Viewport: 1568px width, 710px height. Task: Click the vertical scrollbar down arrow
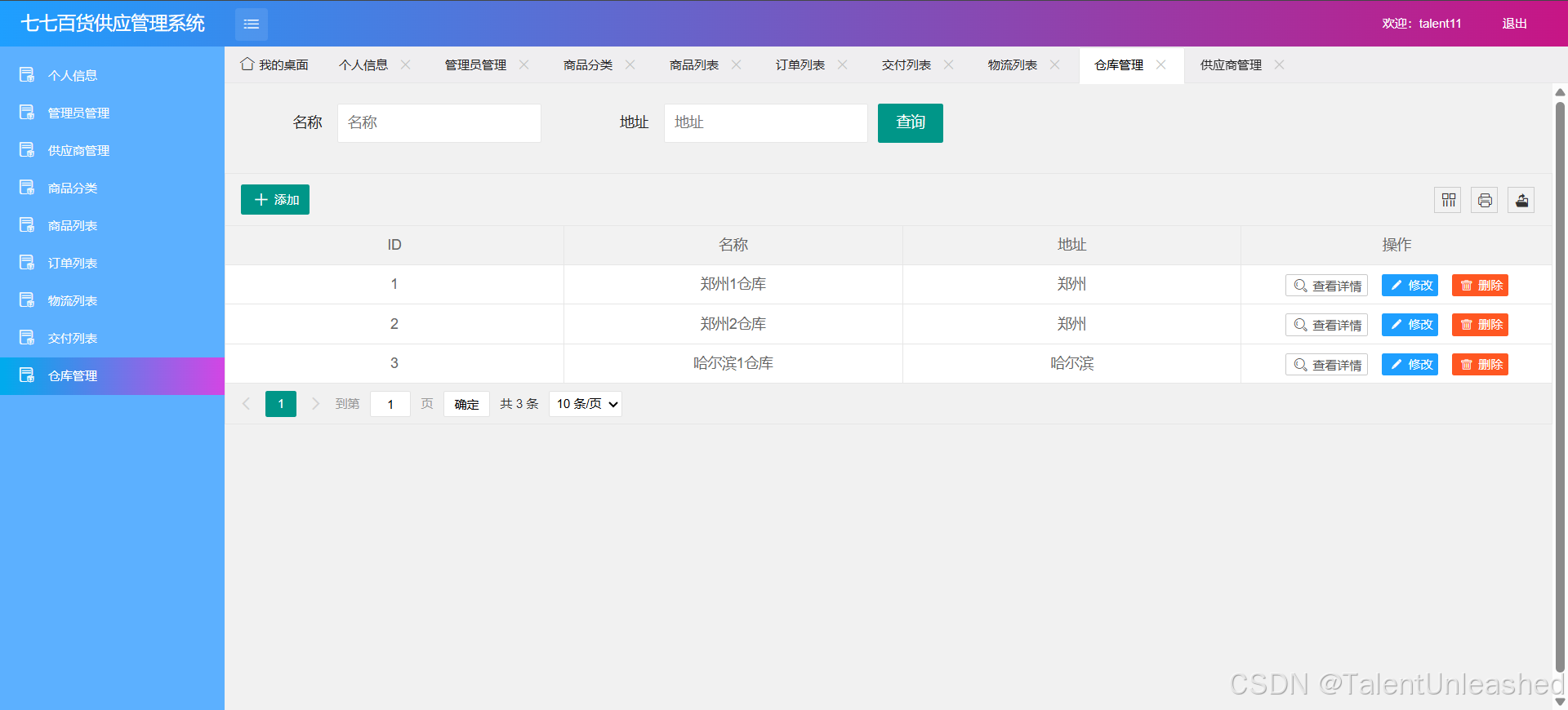tap(1560, 702)
